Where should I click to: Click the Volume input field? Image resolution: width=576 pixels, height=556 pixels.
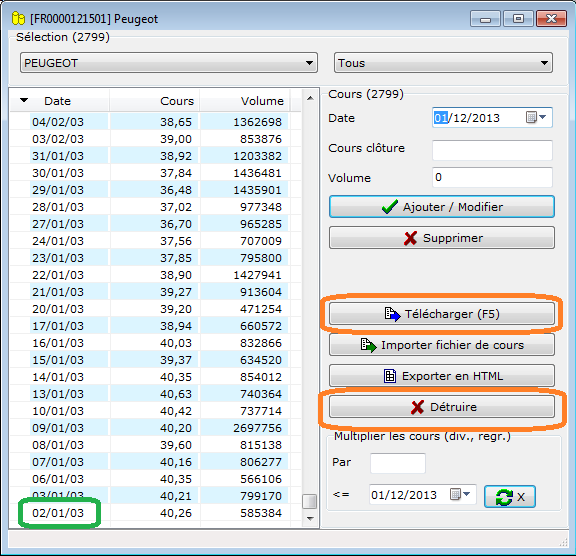492,177
